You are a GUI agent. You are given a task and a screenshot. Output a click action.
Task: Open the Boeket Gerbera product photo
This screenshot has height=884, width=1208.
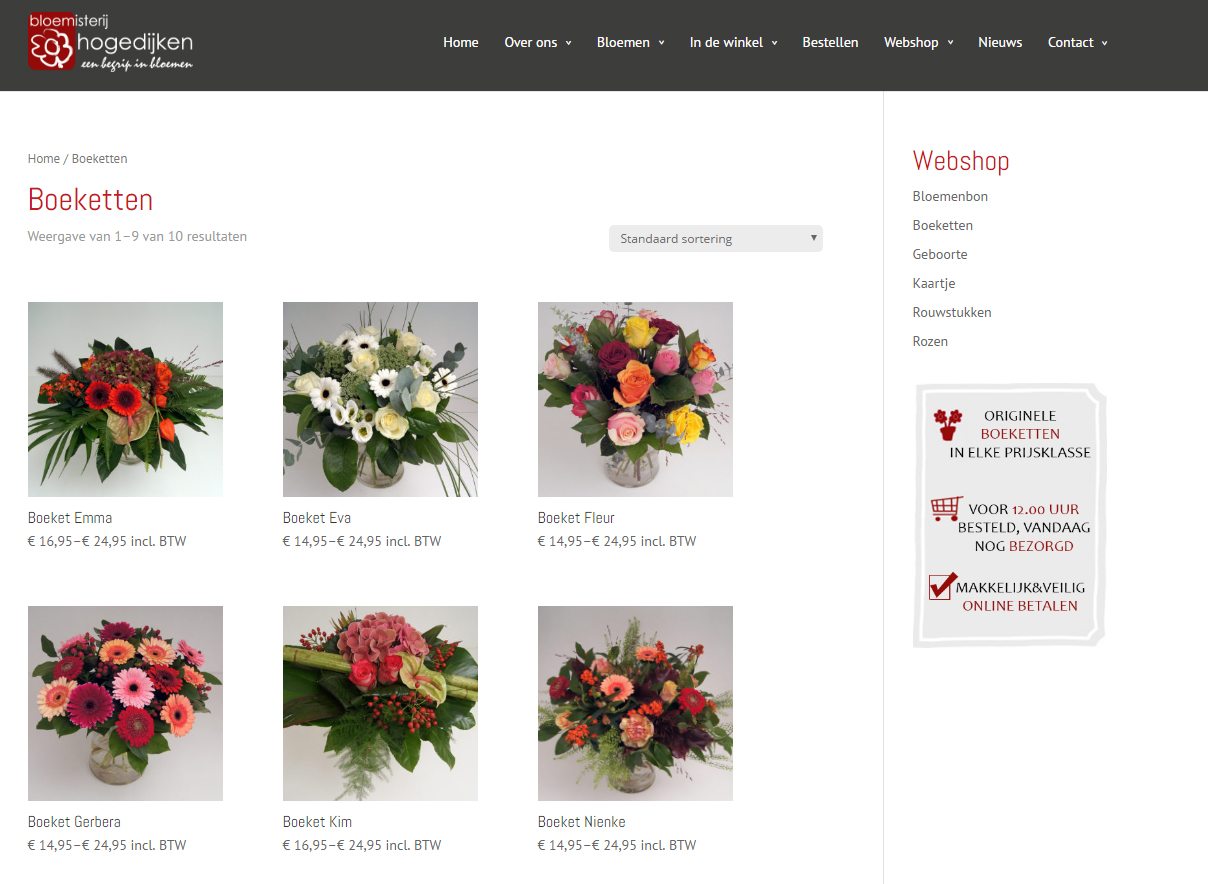pyautogui.click(x=125, y=703)
